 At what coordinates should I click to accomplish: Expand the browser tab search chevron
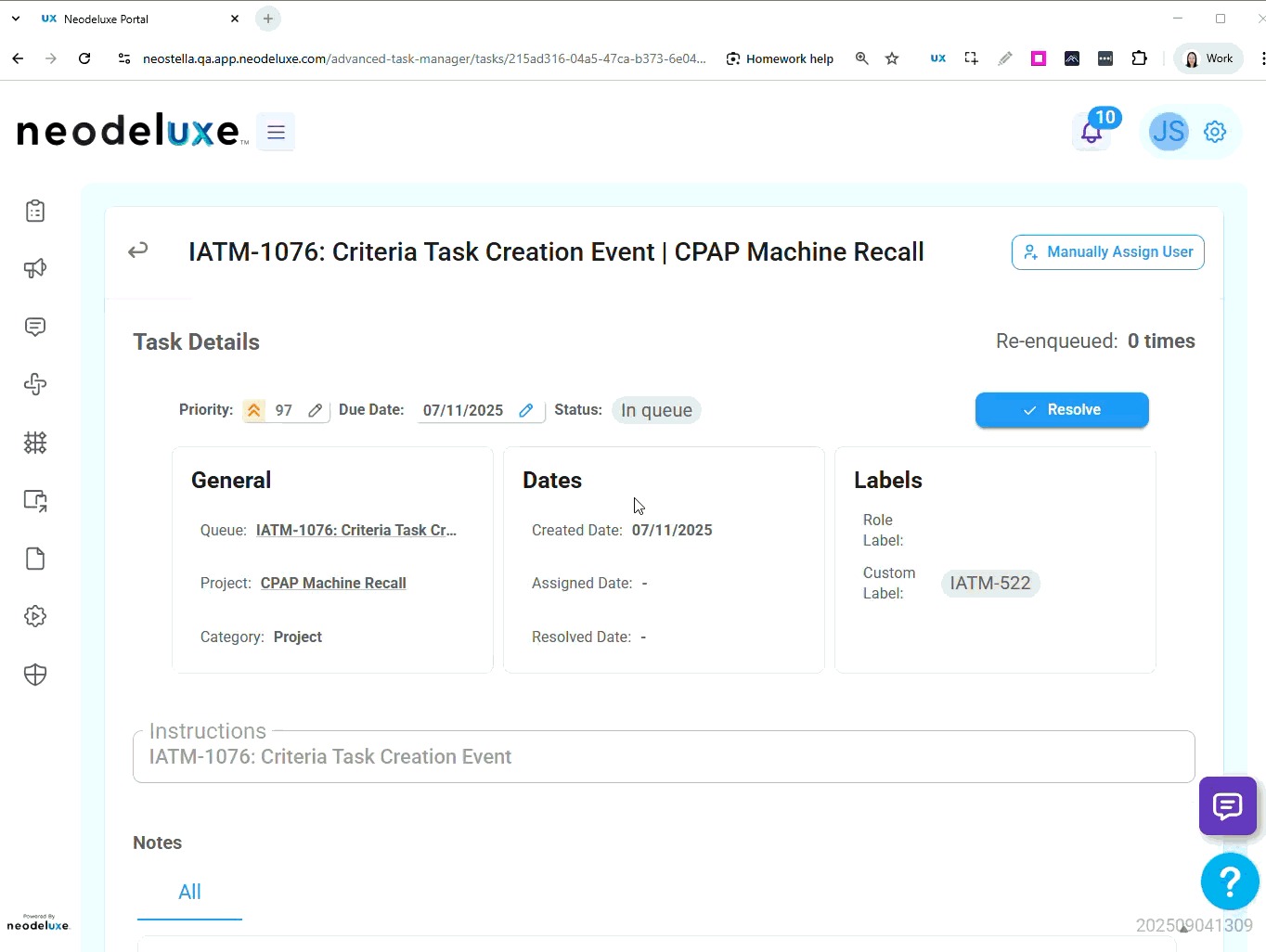[x=16, y=19]
